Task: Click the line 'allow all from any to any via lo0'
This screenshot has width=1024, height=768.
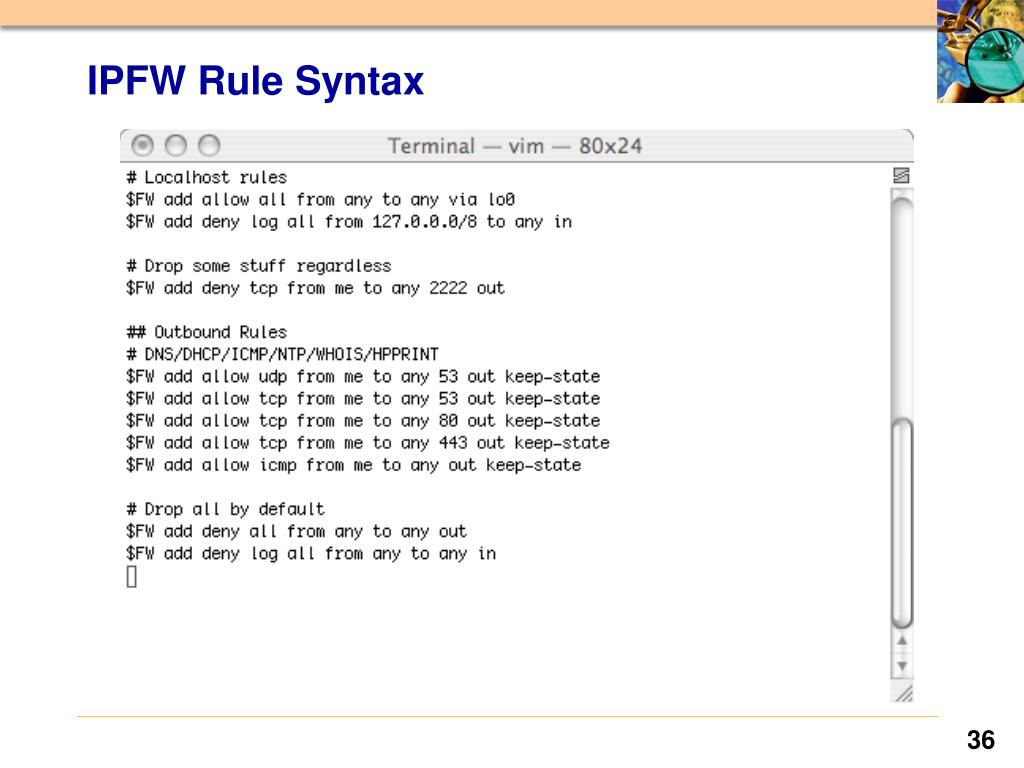Action: pyautogui.click(x=320, y=200)
